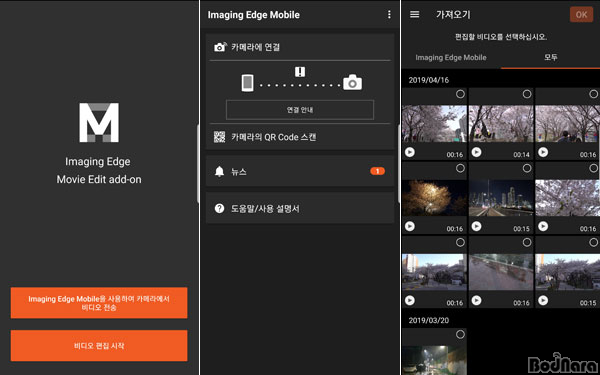Tap the camera connect icon
The image size is (600, 375).
(x=220, y=47)
